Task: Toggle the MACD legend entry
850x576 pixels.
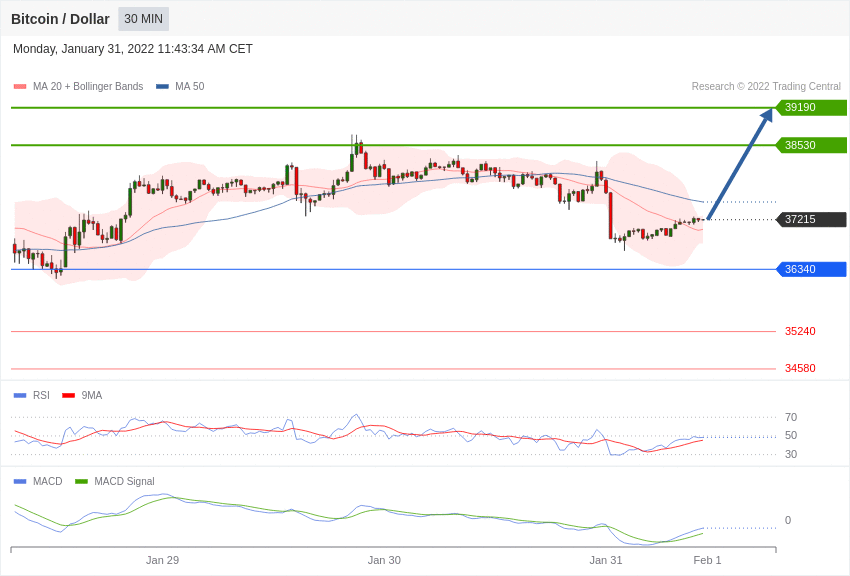Action: point(38,481)
